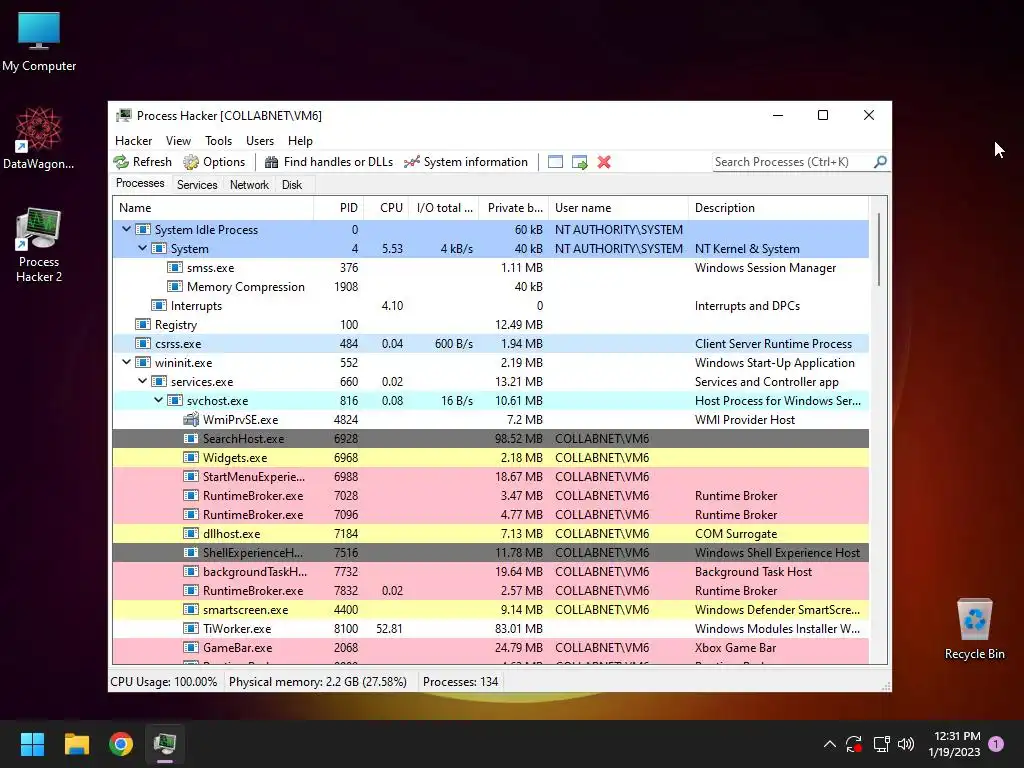Sort by the PID column header

click(338, 208)
